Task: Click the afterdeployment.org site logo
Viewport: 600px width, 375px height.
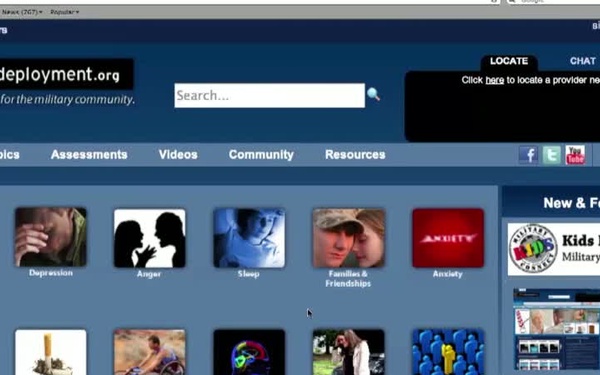Action: point(67,75)
